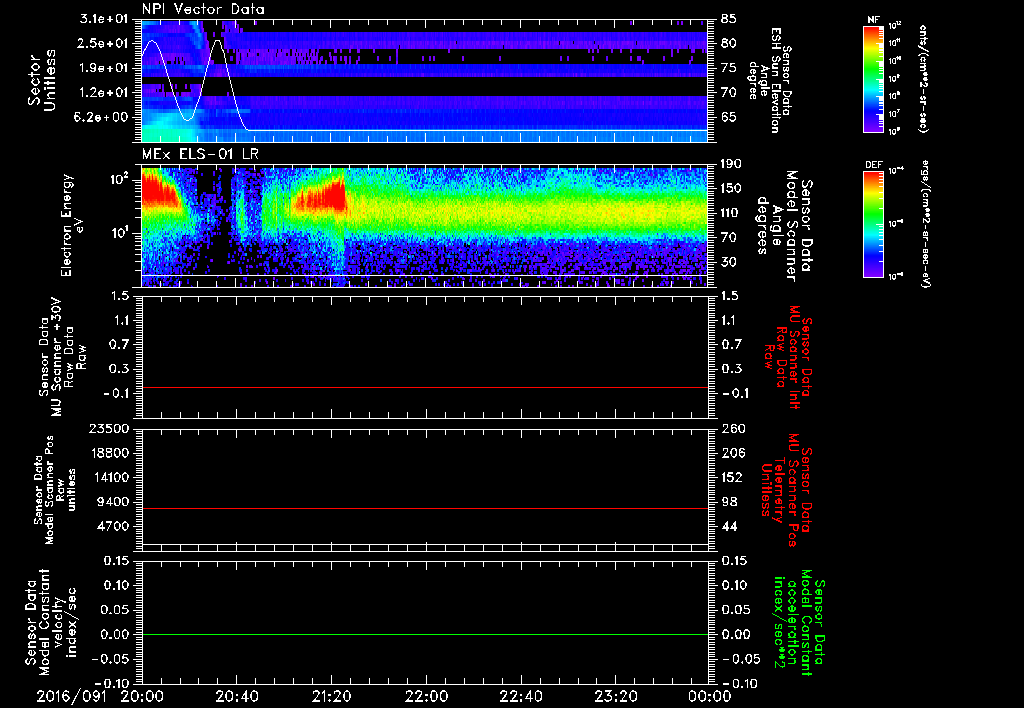Click the 'Sector Unitless' axis label
Screen dimensions: 1024x708
42,80
